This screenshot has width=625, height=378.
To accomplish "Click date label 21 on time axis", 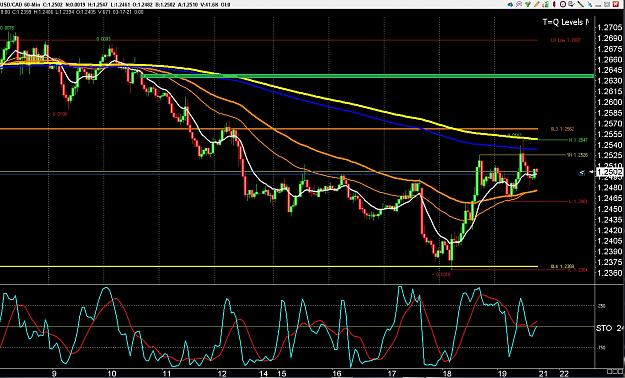I will click(544, 374).
